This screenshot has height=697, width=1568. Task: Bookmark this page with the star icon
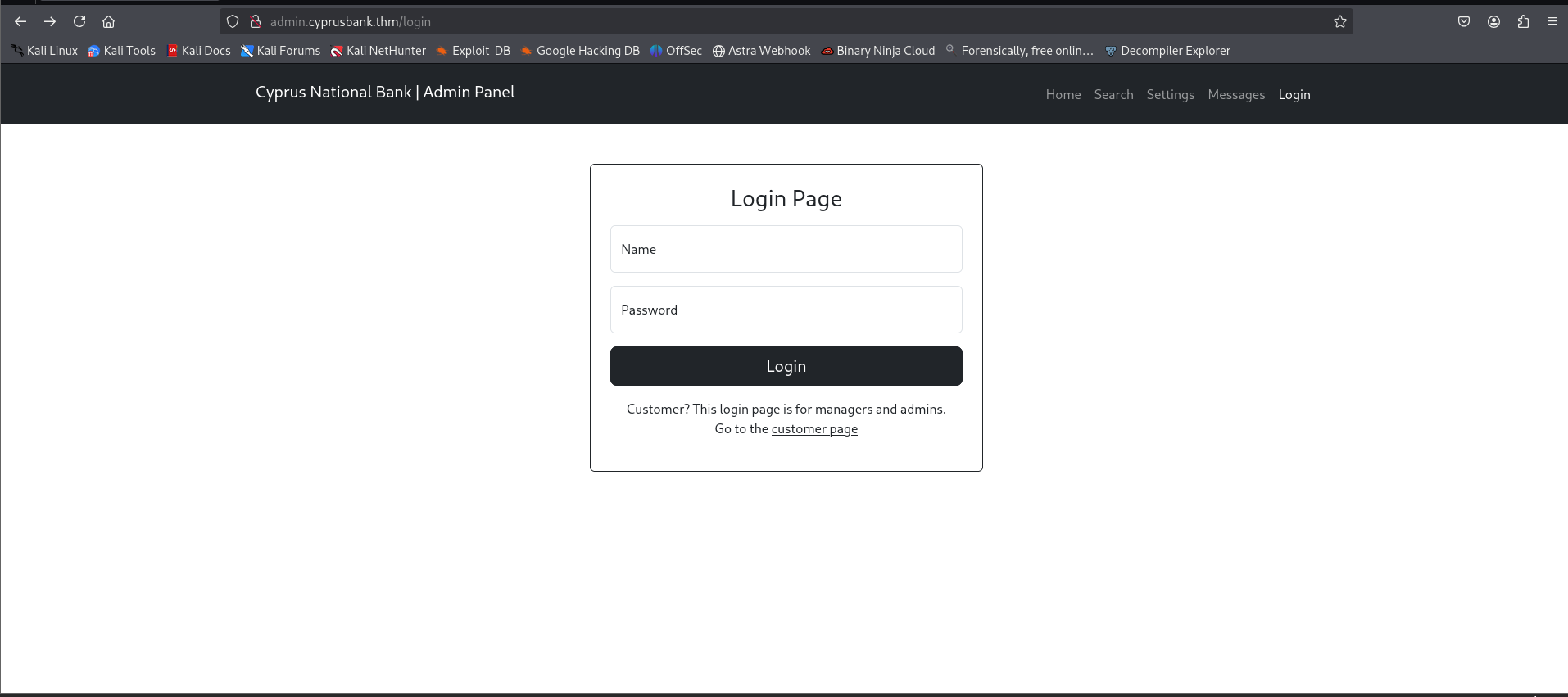click(1340, 22)
